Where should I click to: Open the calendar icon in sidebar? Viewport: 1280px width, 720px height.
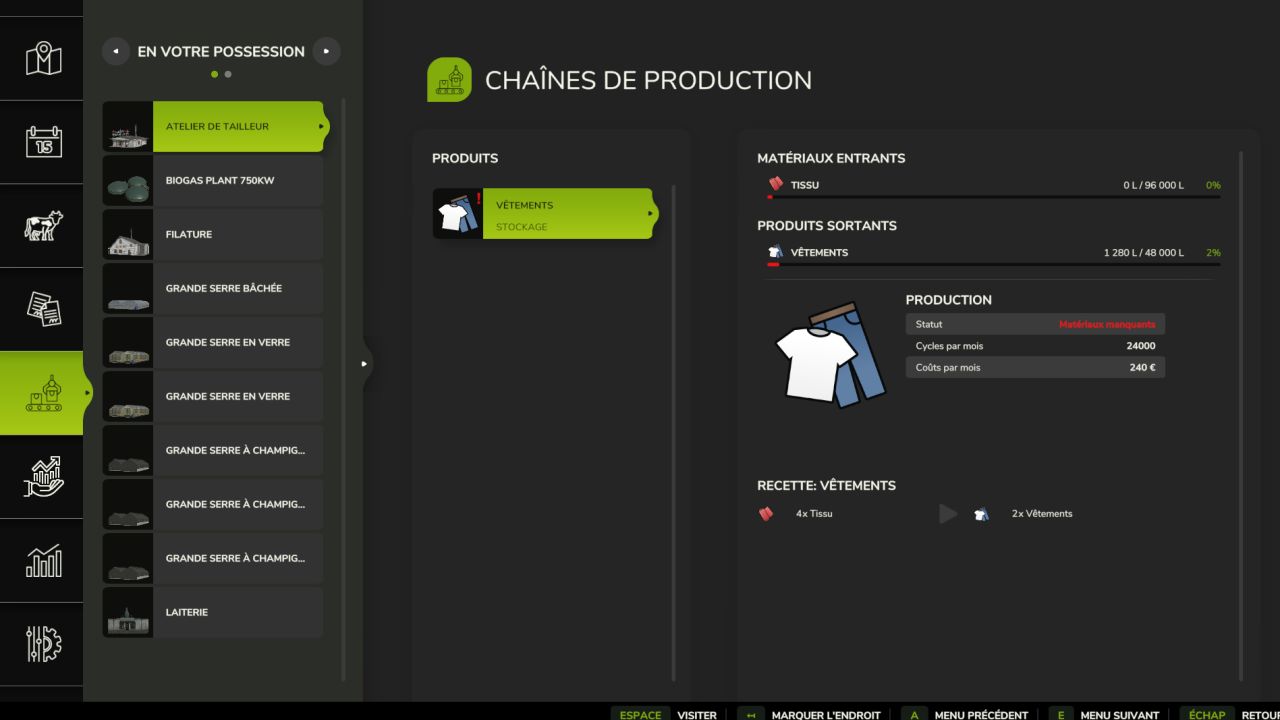(x=43, y=142)
